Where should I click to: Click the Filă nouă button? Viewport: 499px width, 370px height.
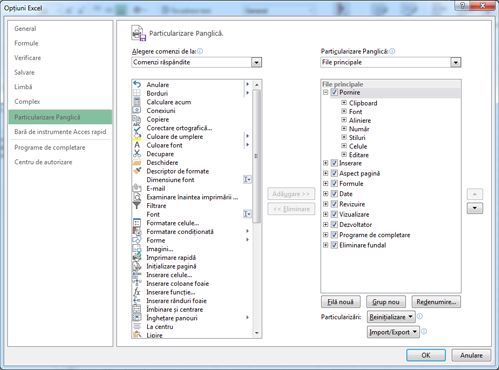(x=341, y=302)
